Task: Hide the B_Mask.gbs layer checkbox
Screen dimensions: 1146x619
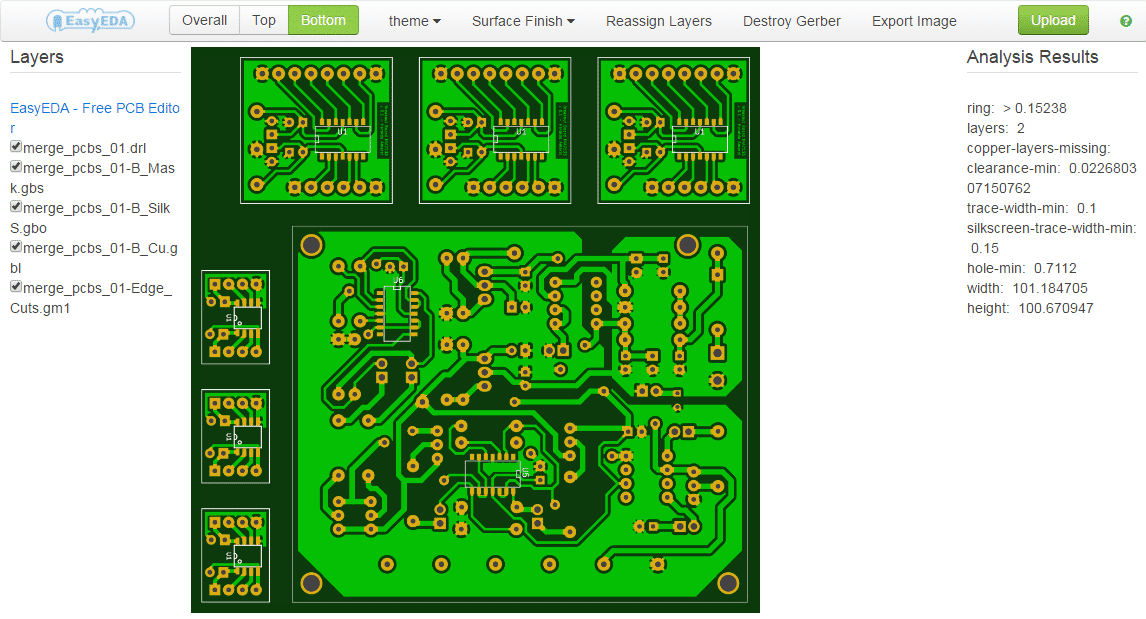Action: (x=16, y=167)
